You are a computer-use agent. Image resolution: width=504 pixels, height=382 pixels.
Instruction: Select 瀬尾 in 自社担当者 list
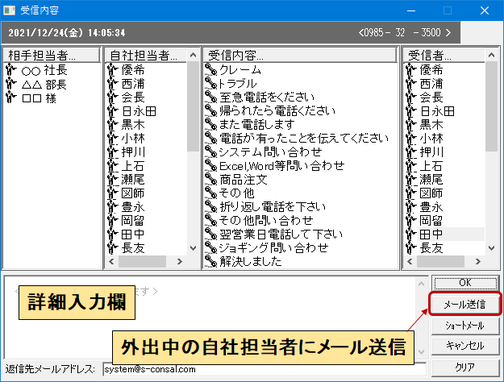pyautogui.click(x=133, y=179)
